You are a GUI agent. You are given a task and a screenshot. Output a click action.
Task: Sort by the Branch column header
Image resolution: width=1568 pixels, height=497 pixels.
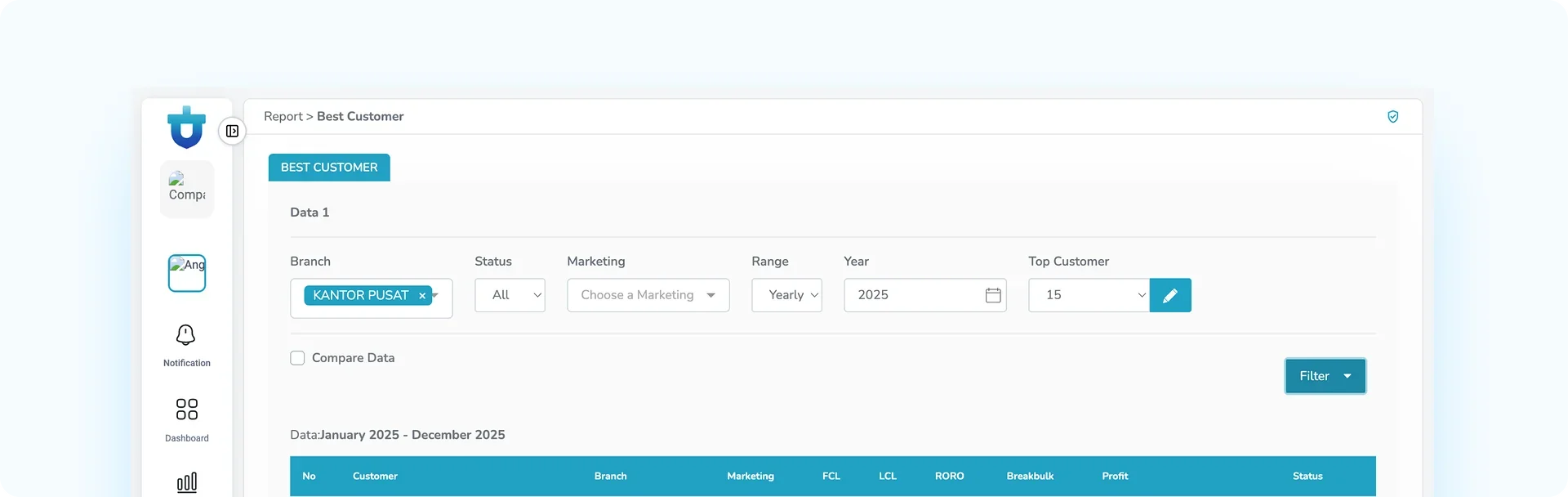tap(610, 477)
